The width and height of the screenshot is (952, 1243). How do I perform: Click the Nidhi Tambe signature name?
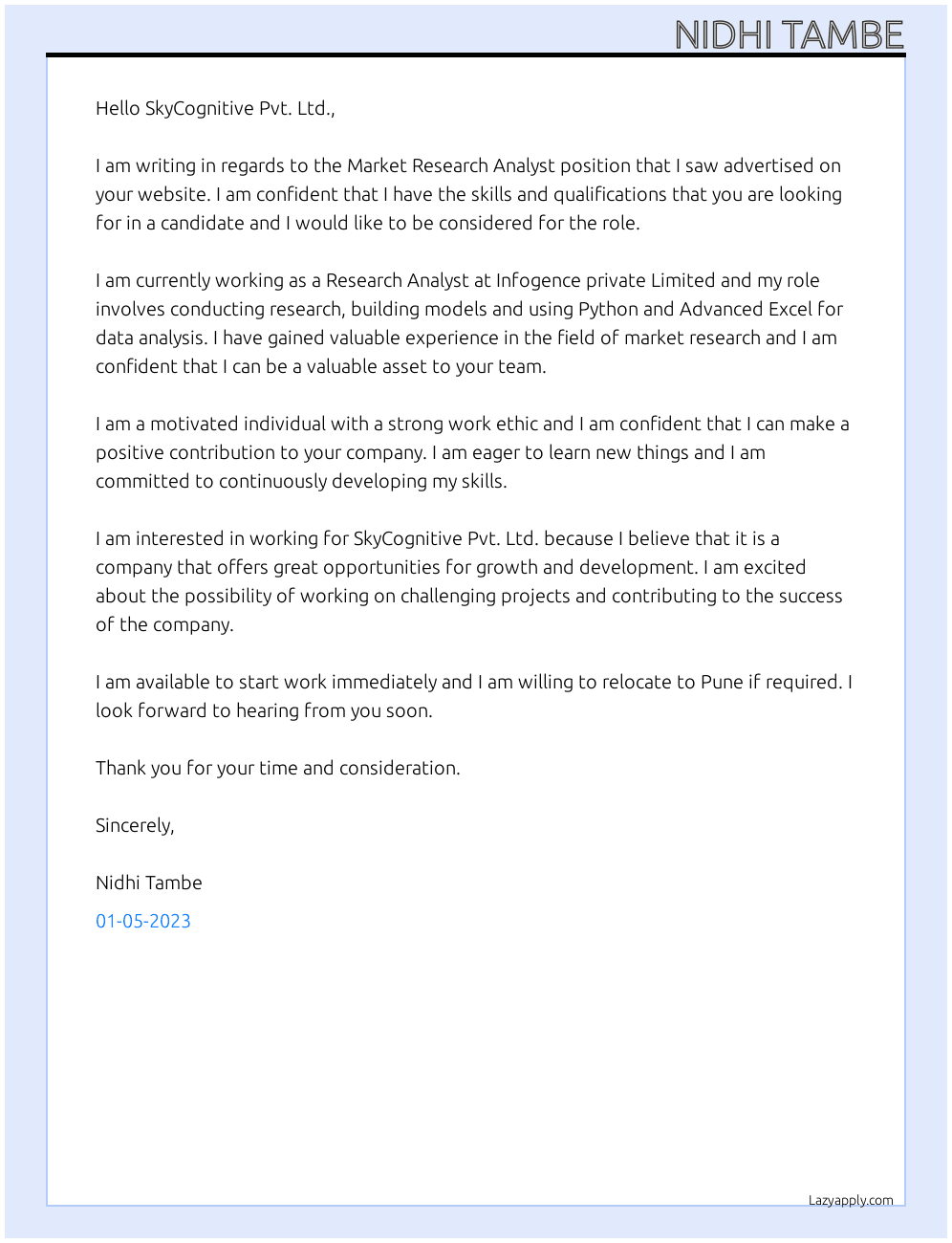(x=149, y=883)
